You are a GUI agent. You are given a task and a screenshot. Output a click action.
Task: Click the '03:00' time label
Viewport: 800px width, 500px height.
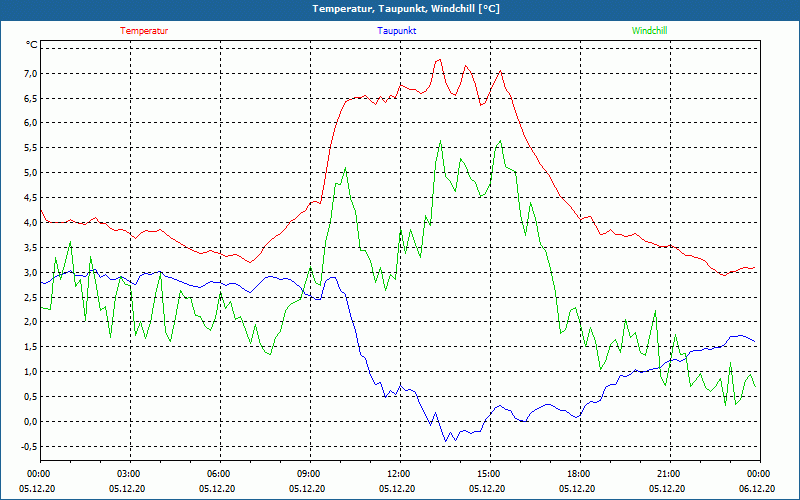(127, 473)
